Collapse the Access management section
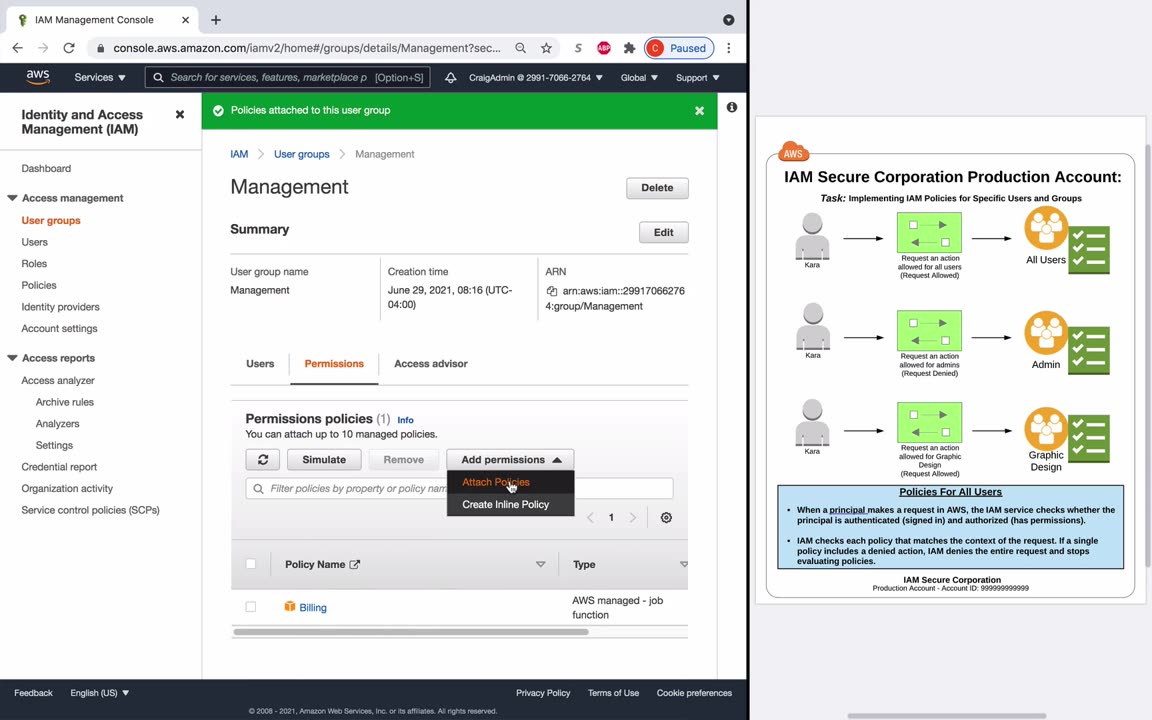This screenshot has height=720, width=1152. (x=12, y=198)
